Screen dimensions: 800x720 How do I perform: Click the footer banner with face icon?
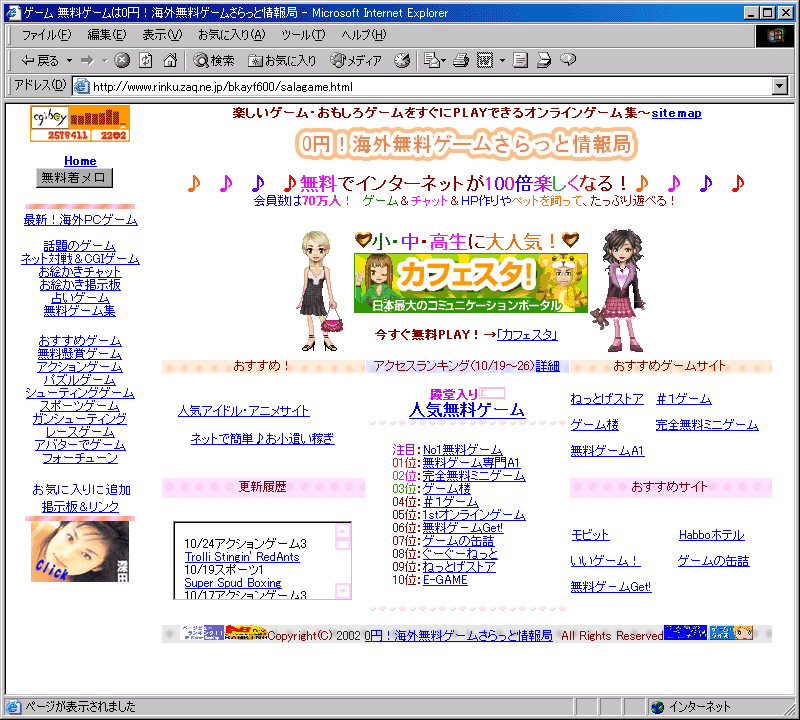(732, 632)
